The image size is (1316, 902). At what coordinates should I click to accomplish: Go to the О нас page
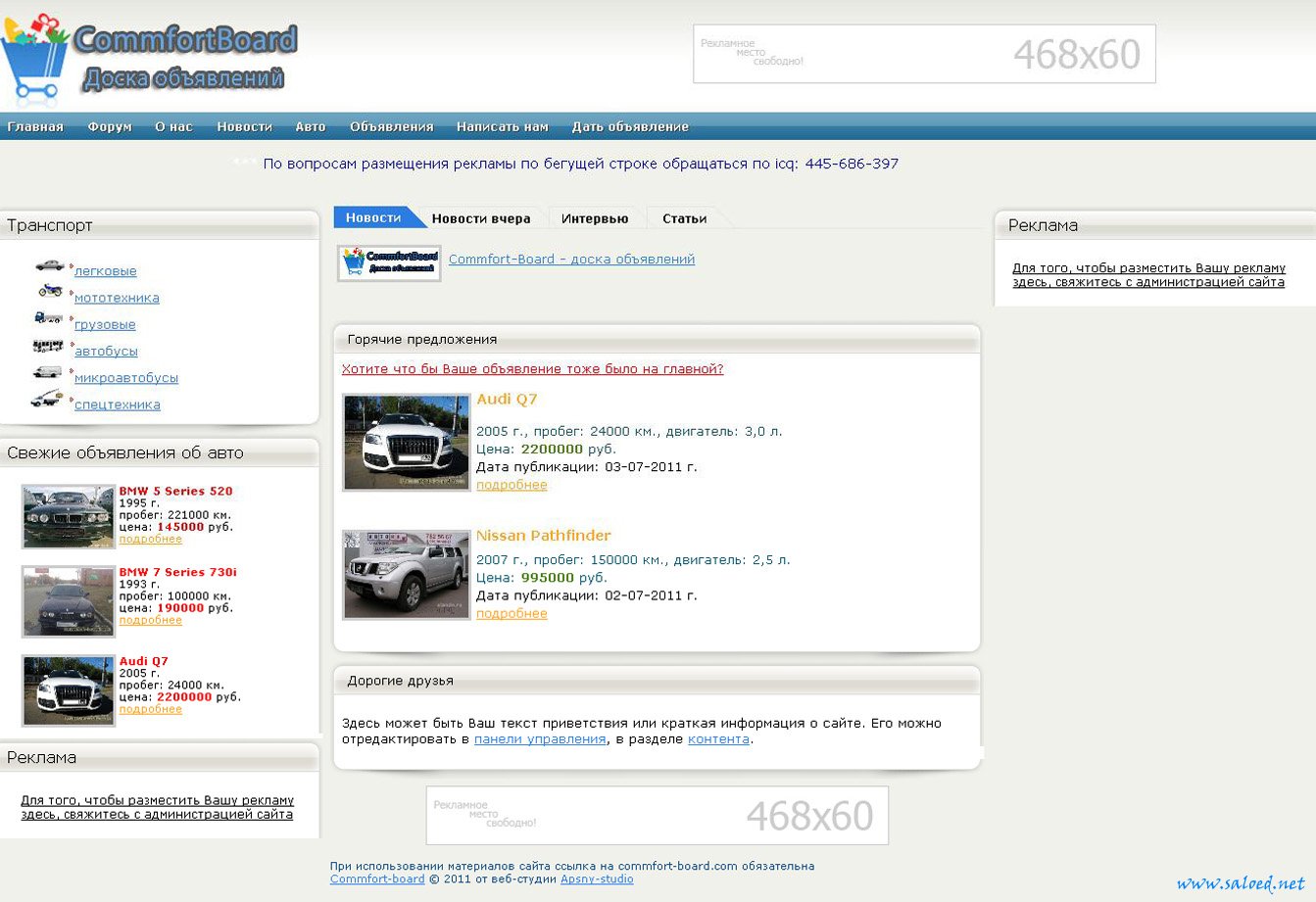(x=173, y=126)
